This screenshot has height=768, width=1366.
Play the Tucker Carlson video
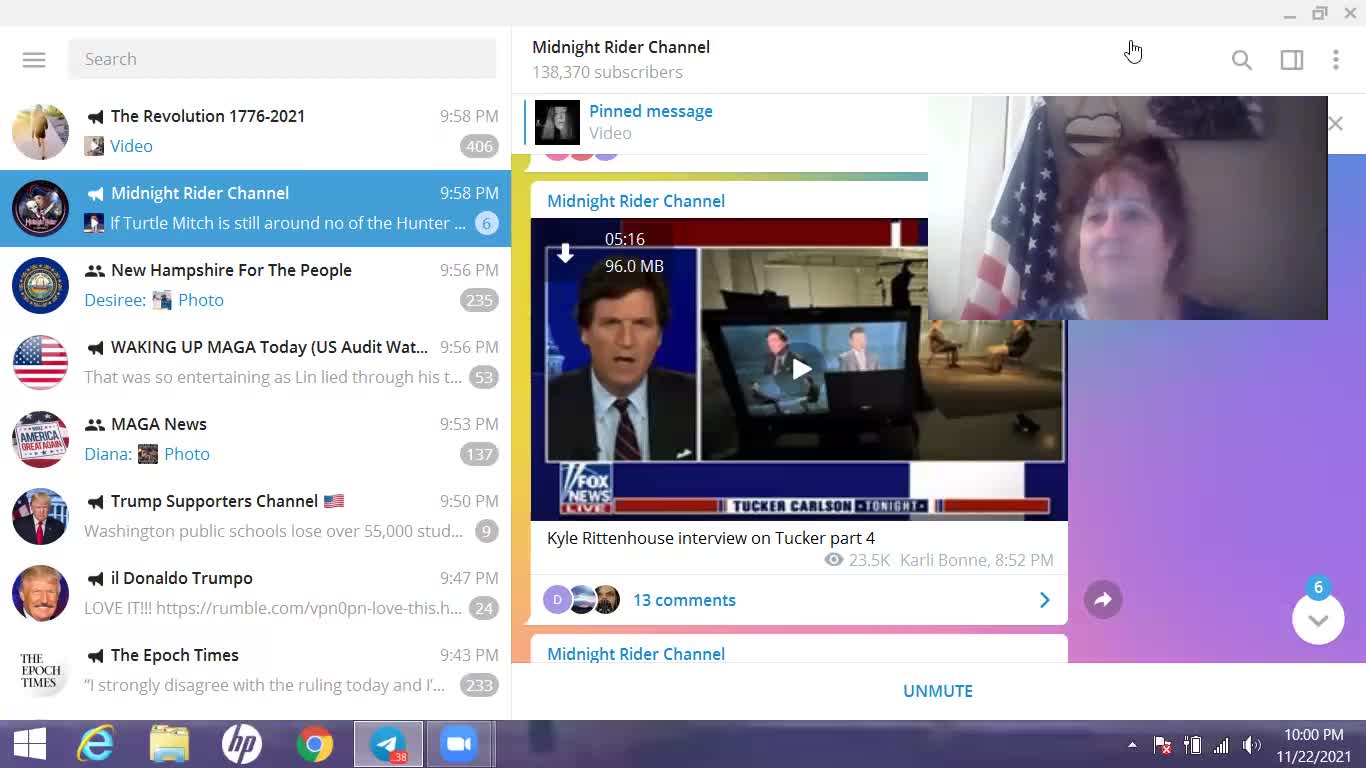pos(801,369)
